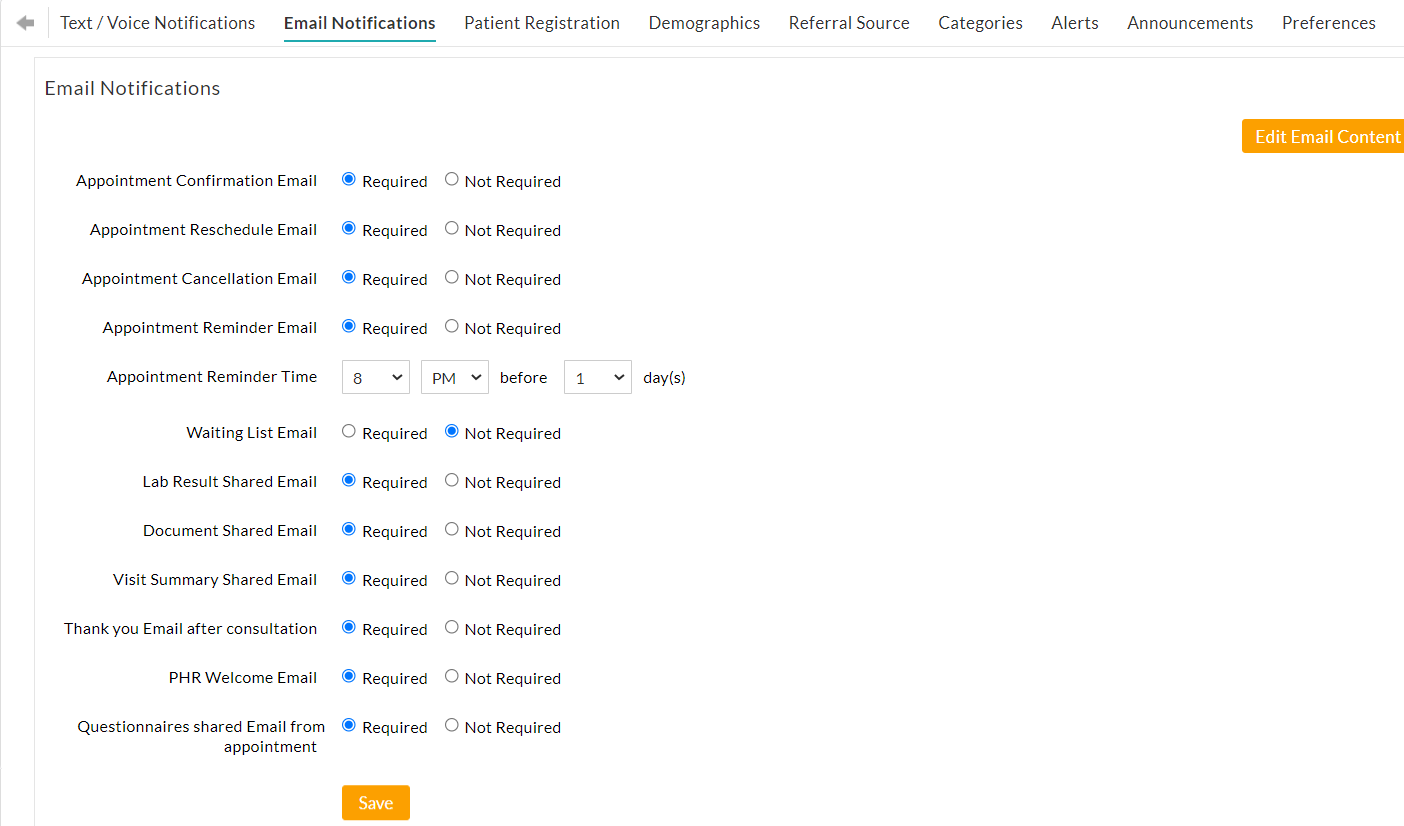This screenshot has height=826, width=1404.
Task: Set Lab Result Shared Email to Not Required
Action: 451,479
